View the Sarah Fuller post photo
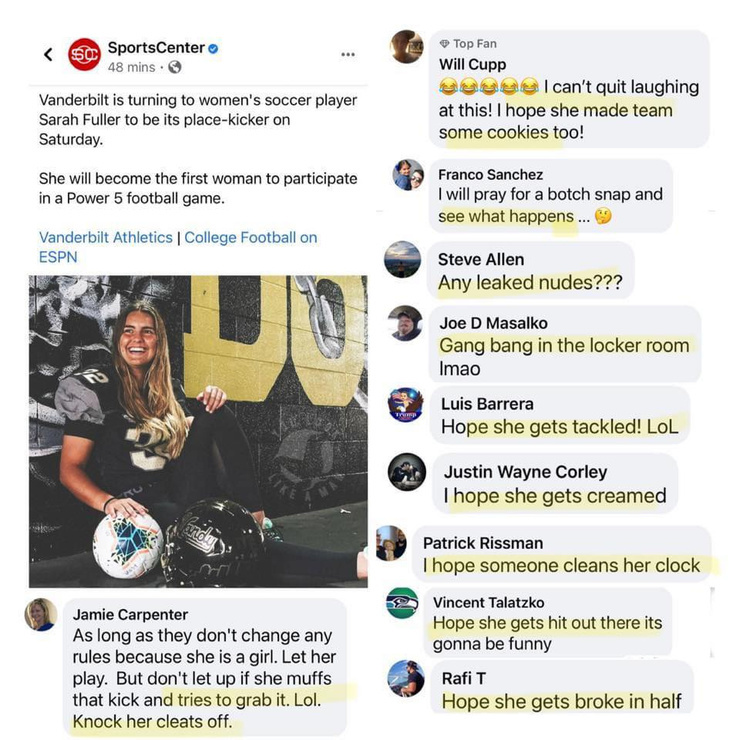740x740 pixels. tap(198, 431)
